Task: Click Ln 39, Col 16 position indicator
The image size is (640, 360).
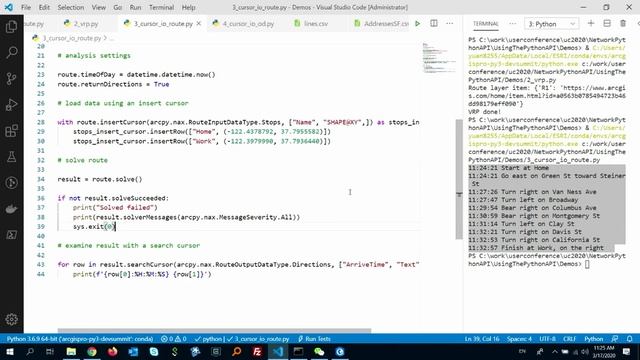Action: point(482,339)
